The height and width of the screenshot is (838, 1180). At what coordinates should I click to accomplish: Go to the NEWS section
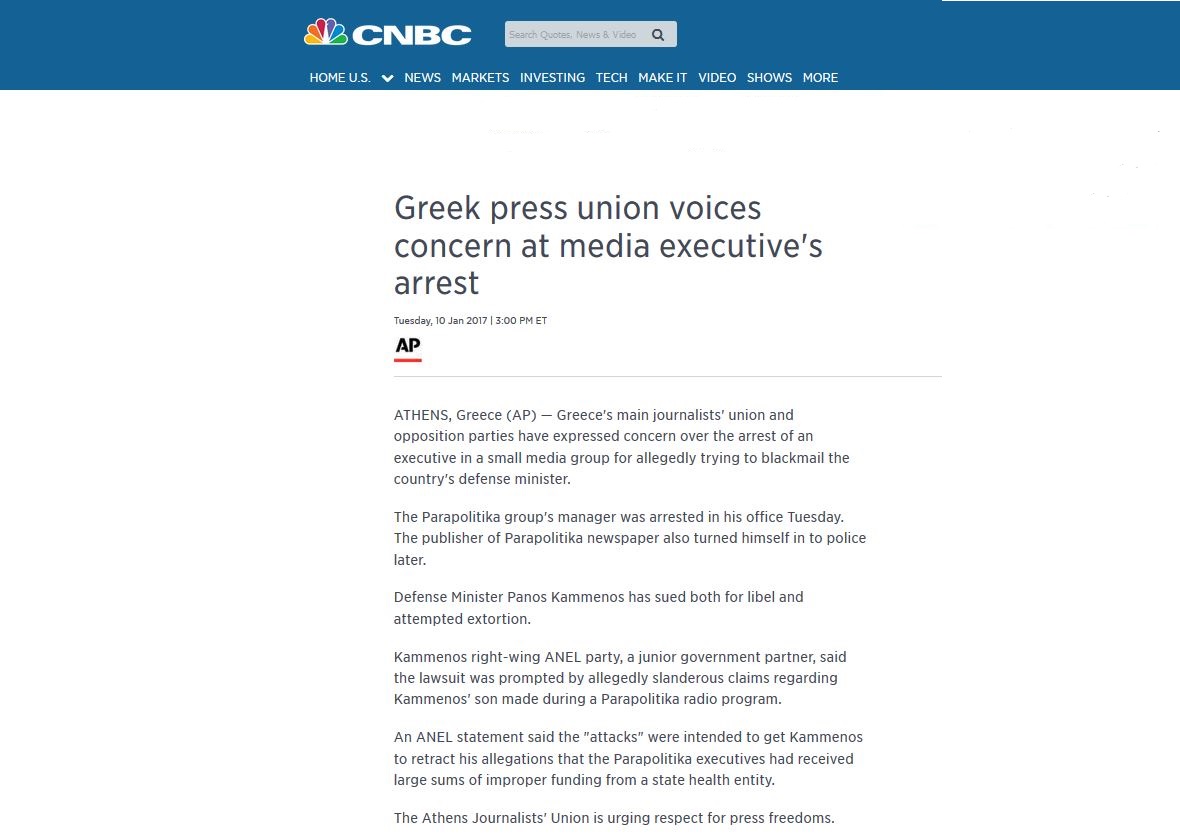(x=422, y=77)
